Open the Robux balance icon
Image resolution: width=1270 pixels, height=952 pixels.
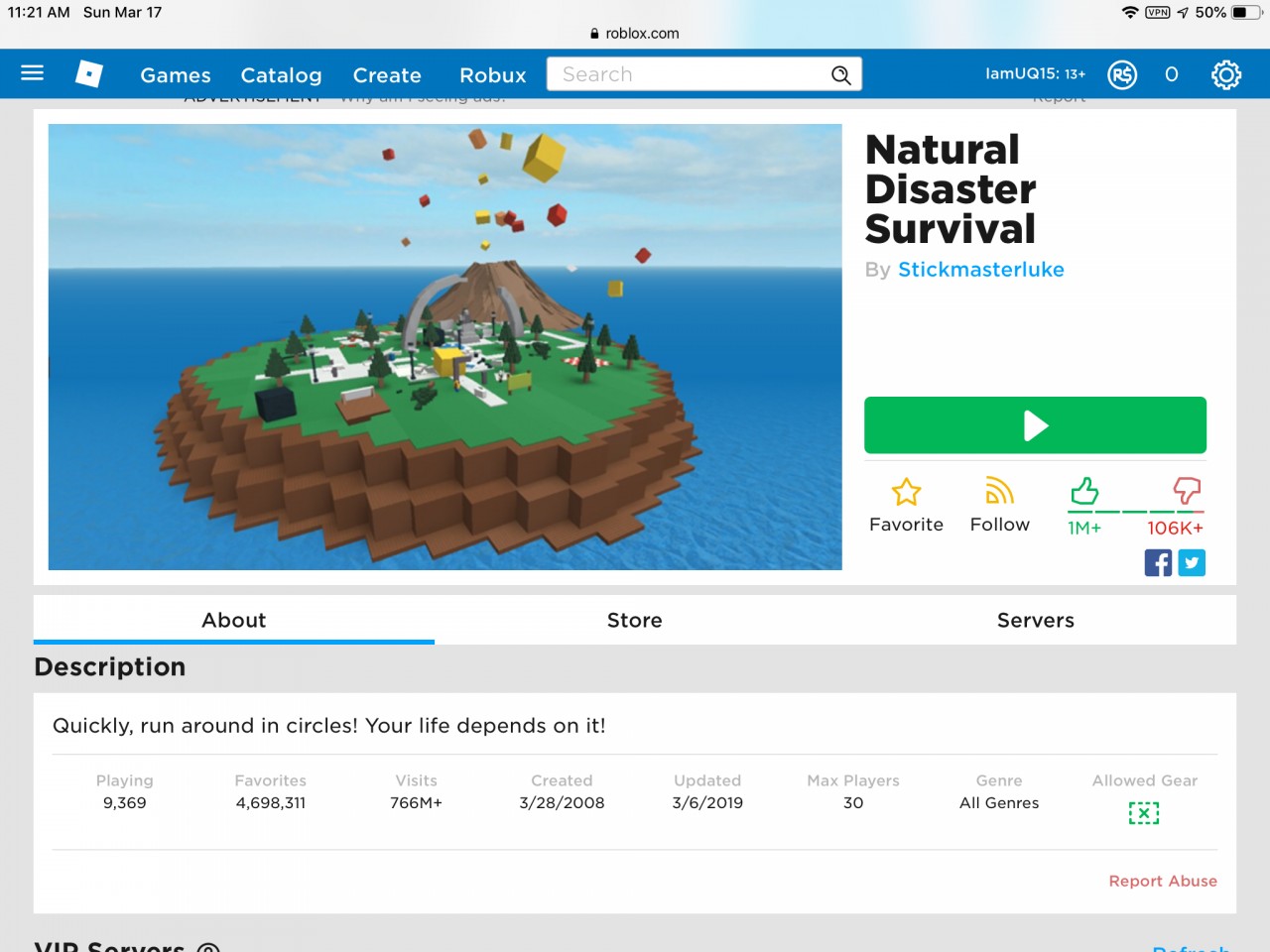pyautogui.click(x=1122, y=74)
